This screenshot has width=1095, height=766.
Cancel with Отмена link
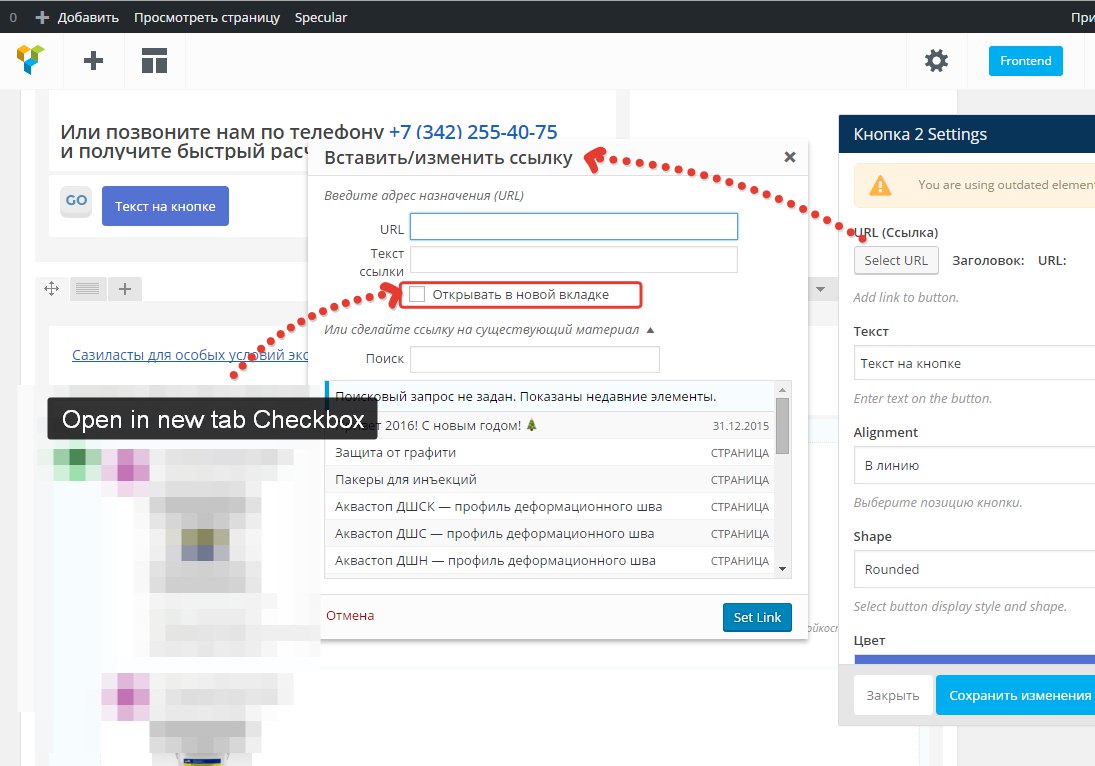[x=350, y=615]
